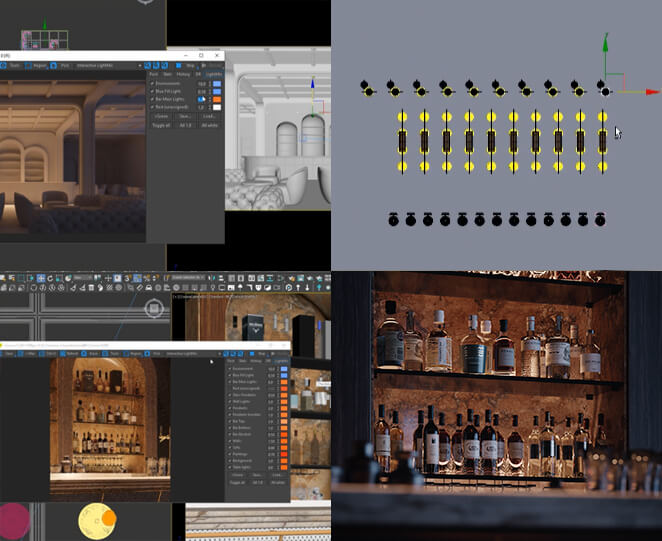Click the orange sun disk on yellow circle
Screen dimensions: 662x541
108,519
